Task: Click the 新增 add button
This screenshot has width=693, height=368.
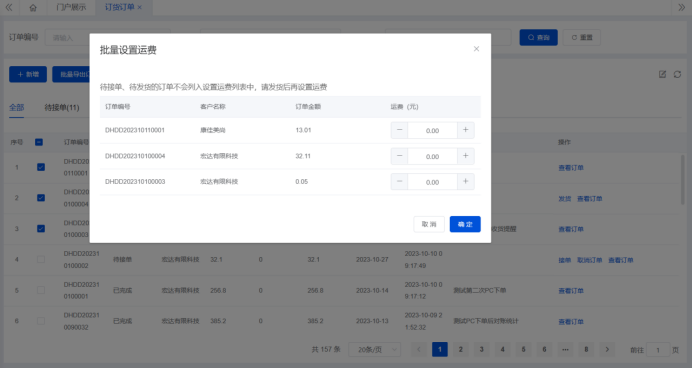Action: coord(28,74)
